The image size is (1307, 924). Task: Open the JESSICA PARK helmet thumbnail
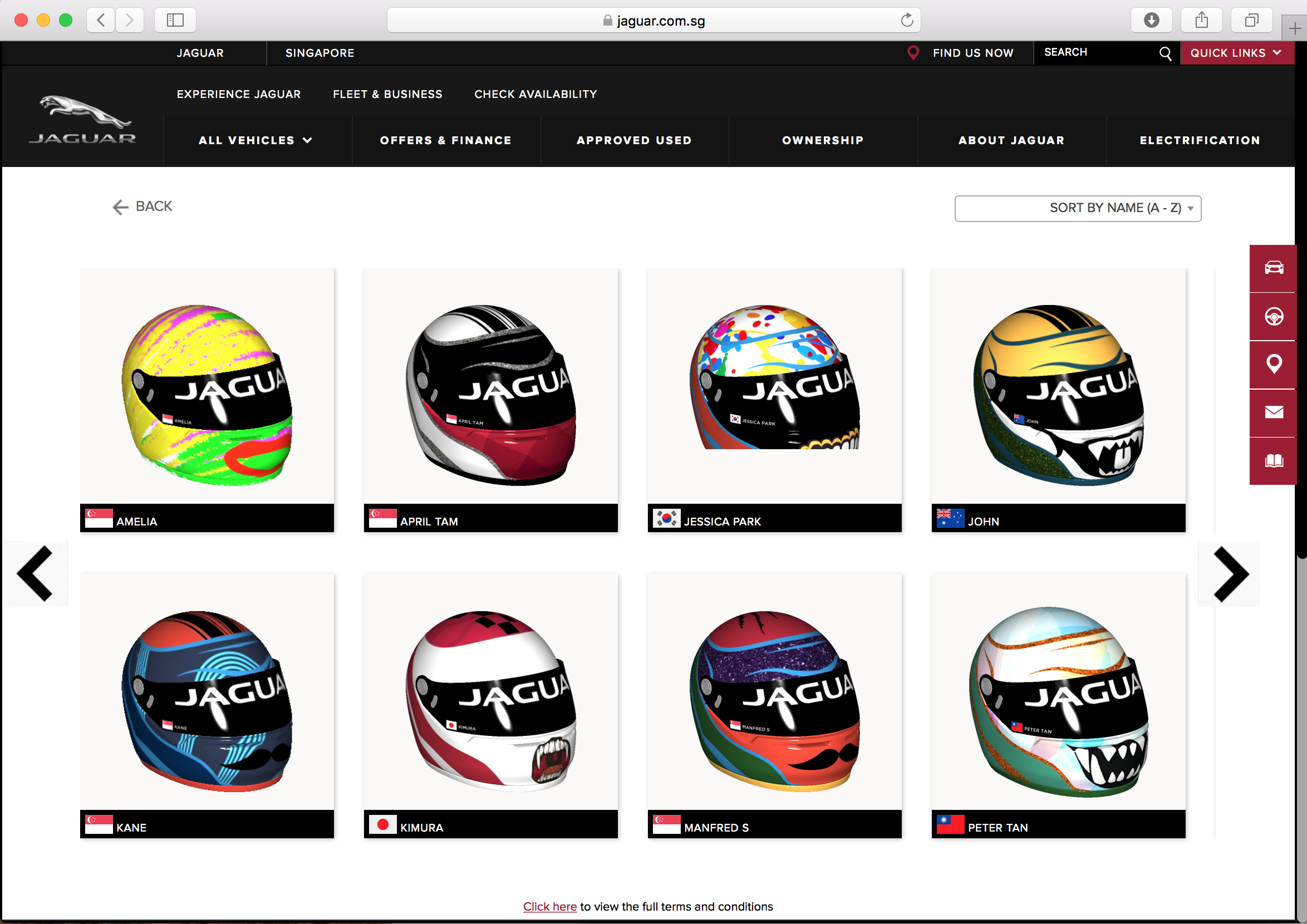(775, 386)
